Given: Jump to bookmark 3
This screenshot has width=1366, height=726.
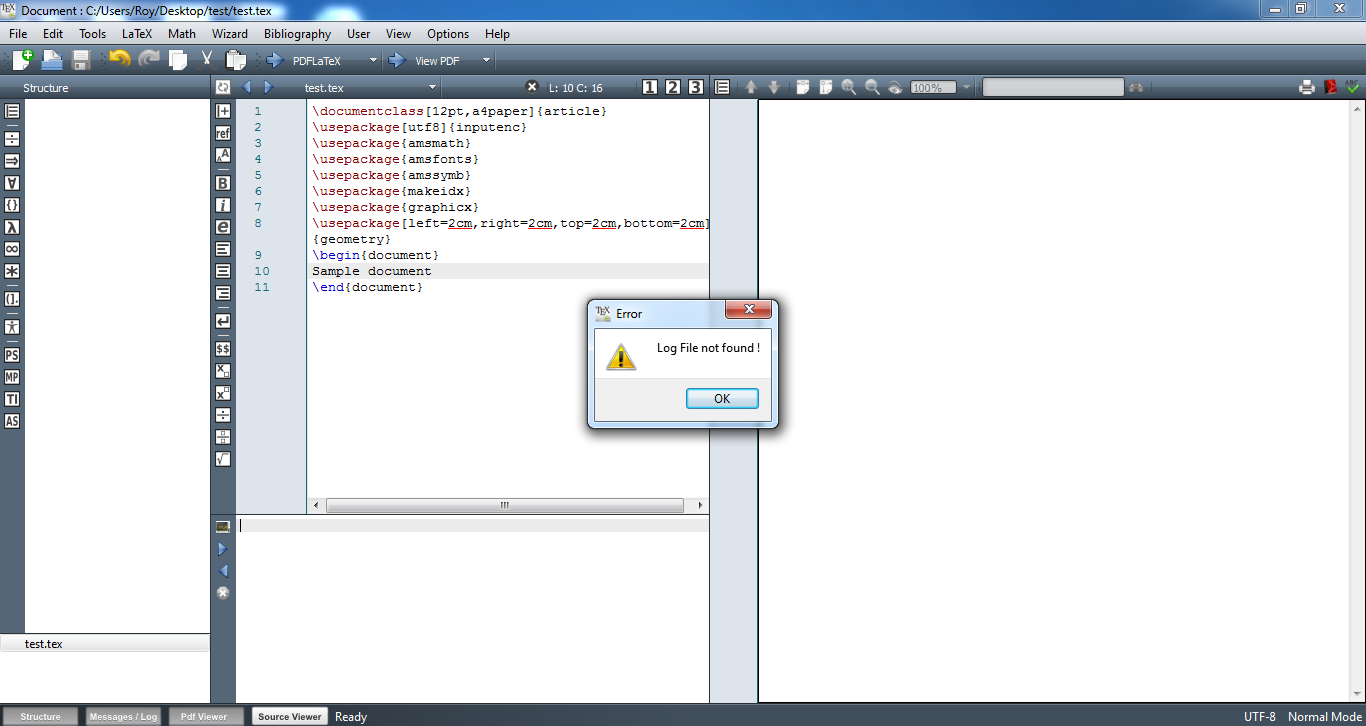Looking at the screenshot, I should coord(696,87).
